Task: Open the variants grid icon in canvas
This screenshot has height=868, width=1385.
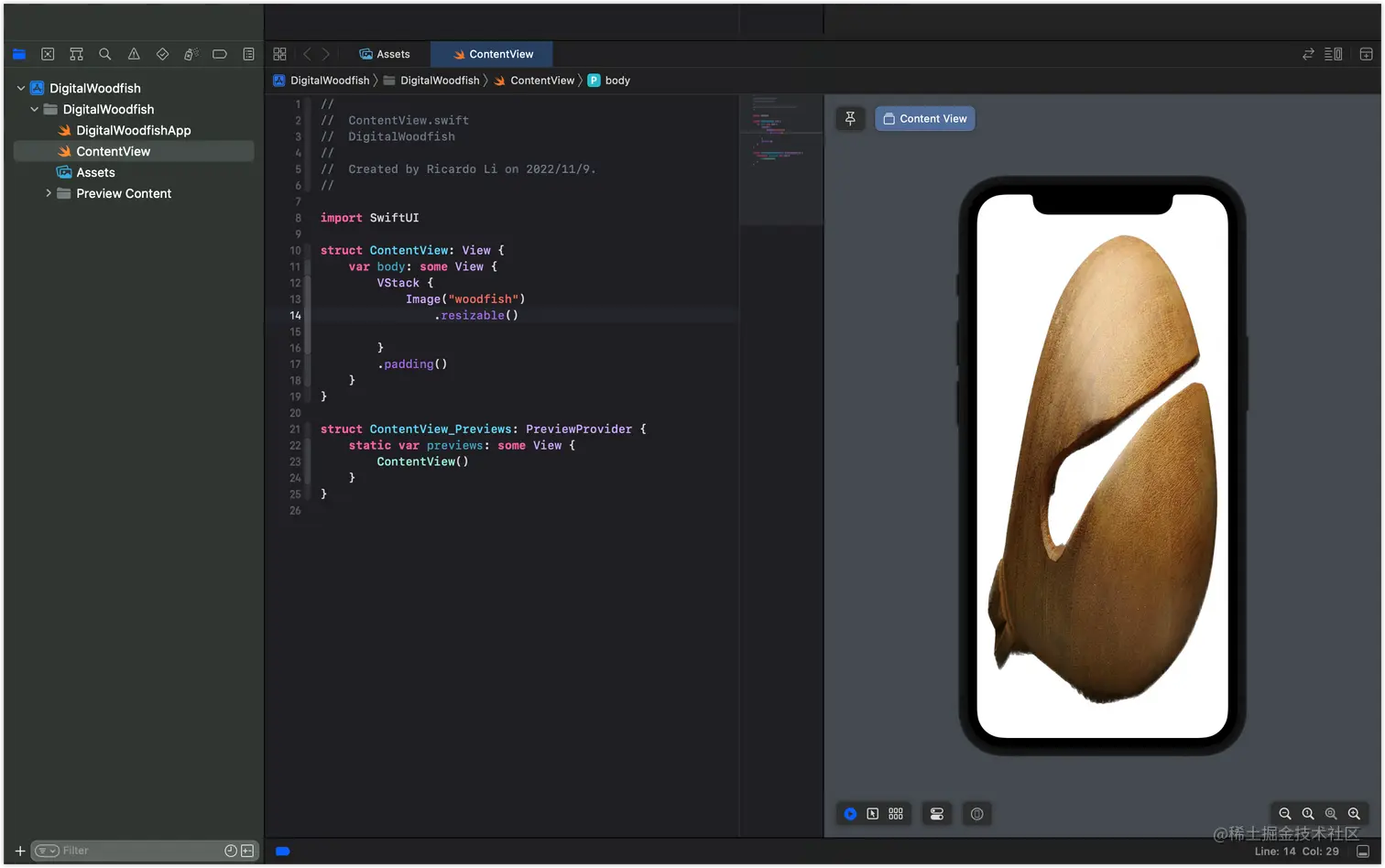Action: tap(896, 814)
